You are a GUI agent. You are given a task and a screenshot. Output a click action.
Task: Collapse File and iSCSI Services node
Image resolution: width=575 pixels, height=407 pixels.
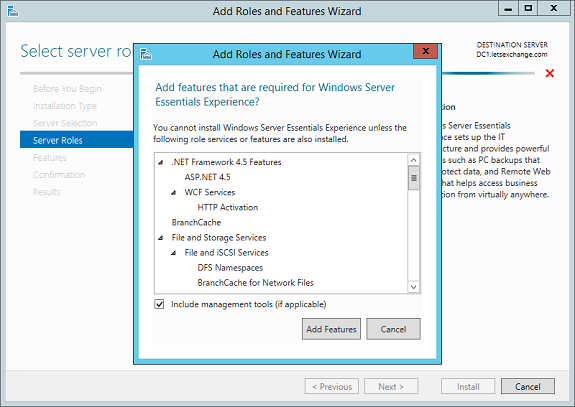click(174, 253)
